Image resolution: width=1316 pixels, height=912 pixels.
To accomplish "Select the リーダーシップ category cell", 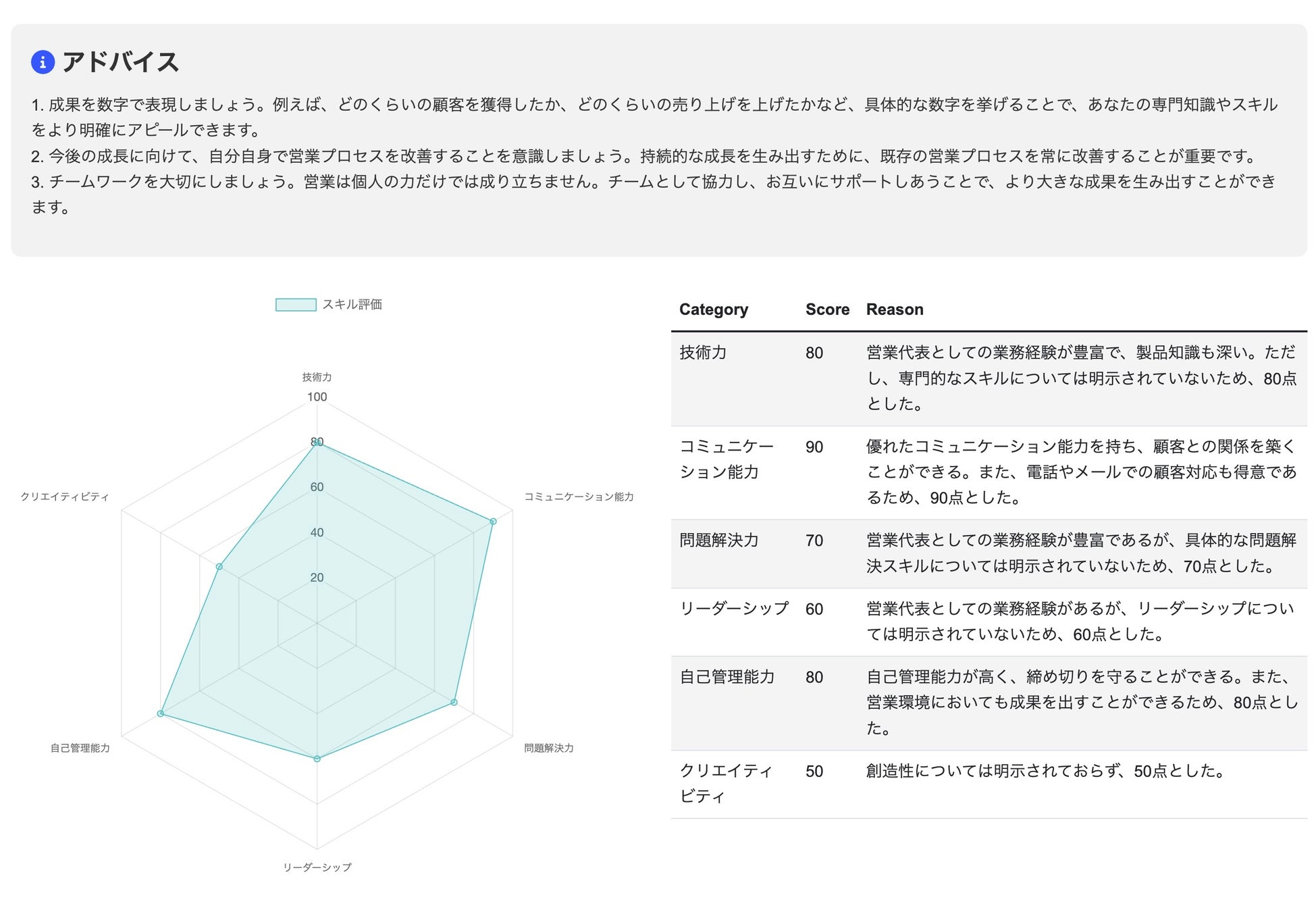I will [734, 609].
